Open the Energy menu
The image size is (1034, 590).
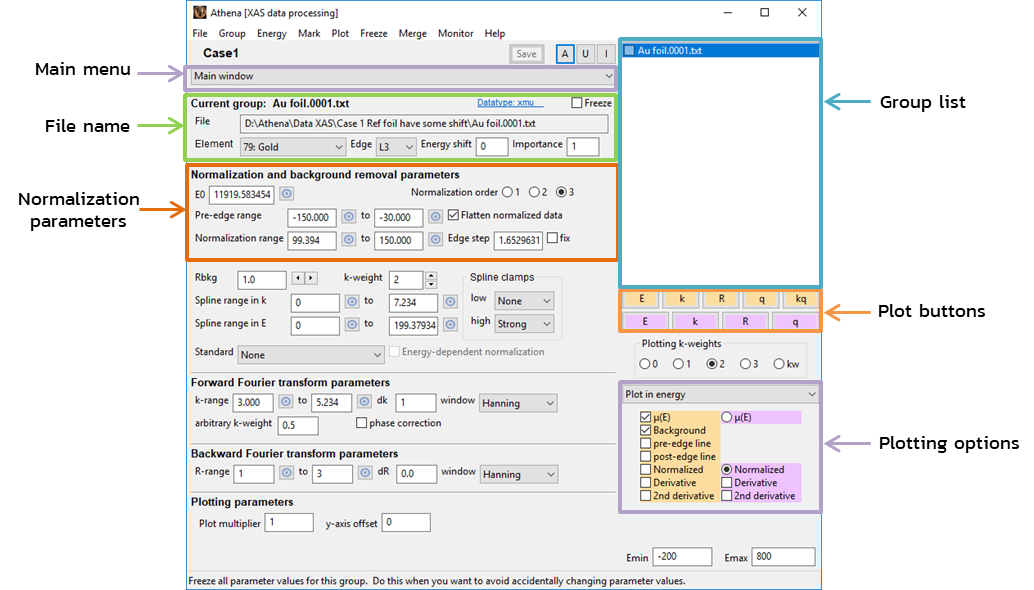272,33
